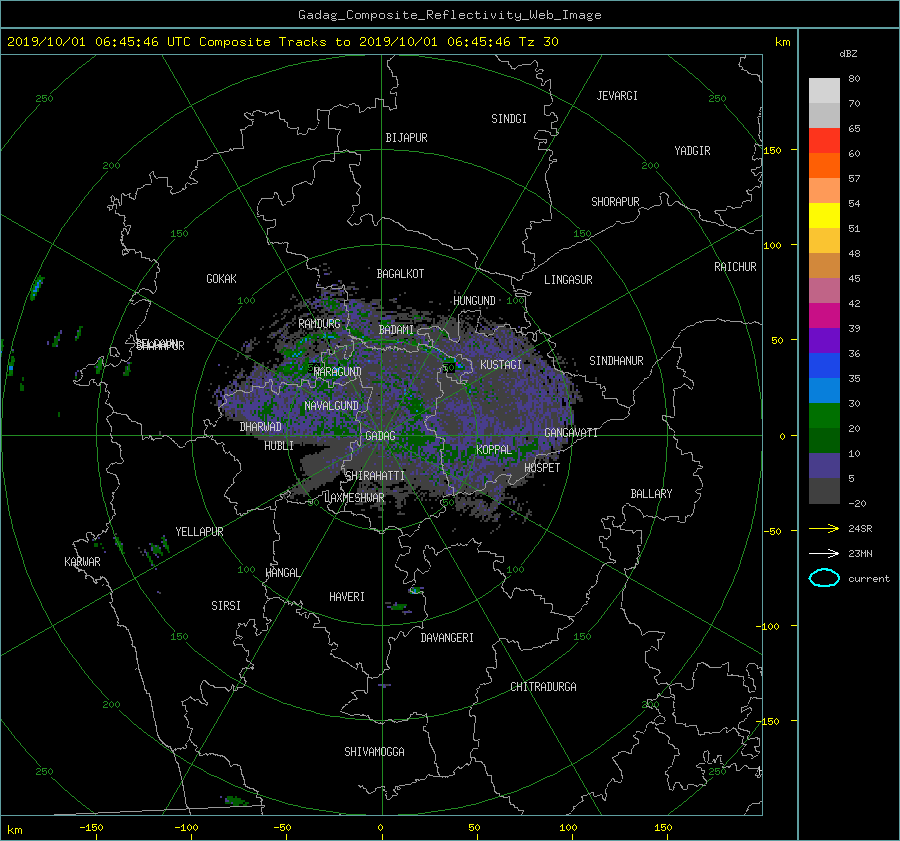Click the '80' value on the dBZ scale
This screenshot has width=900, height=841.
854,79
